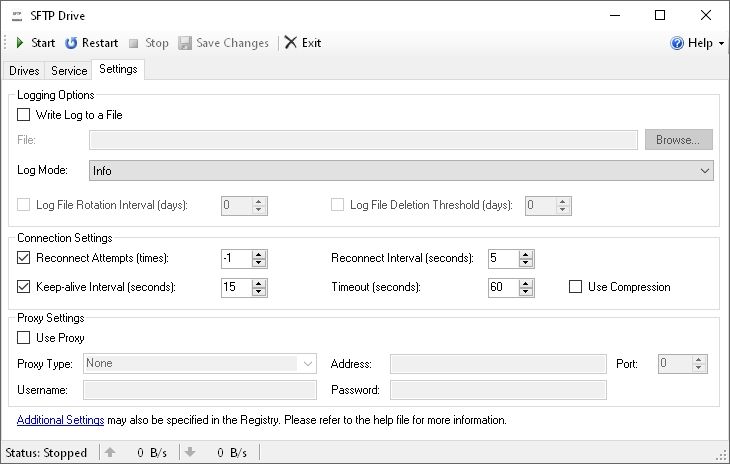
Task: Increase Reconnect Attempts value with up arrow
Action: tap(259, 254)
